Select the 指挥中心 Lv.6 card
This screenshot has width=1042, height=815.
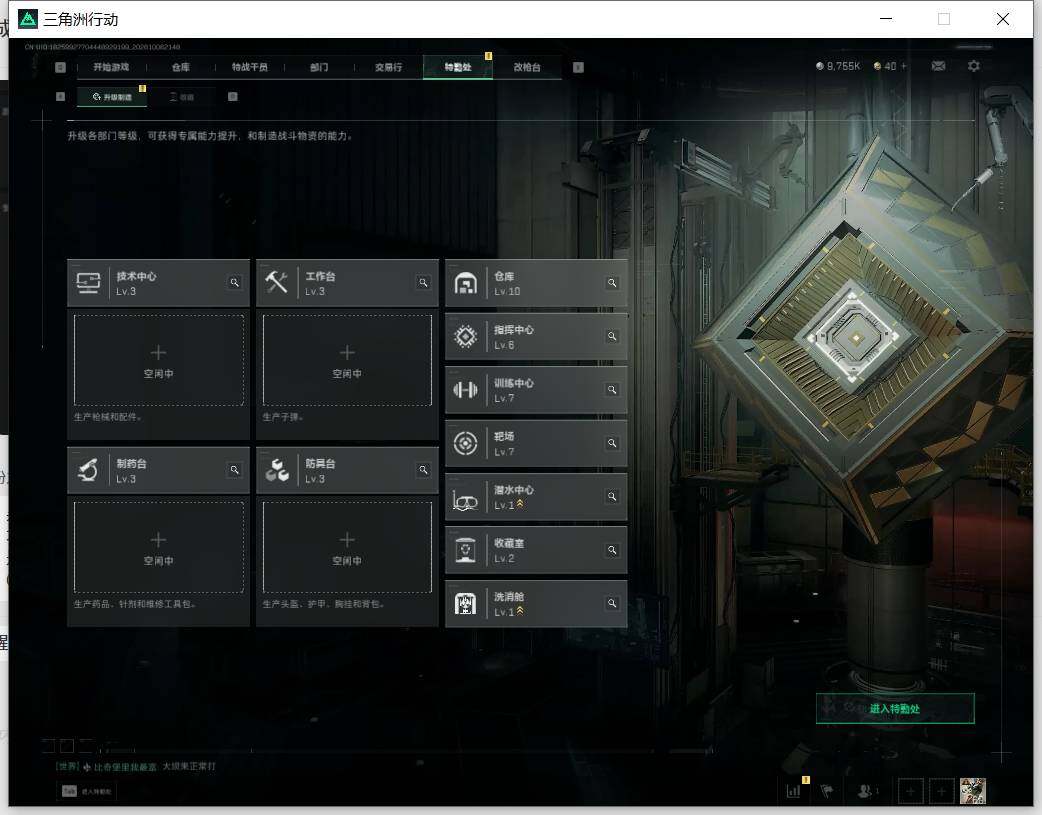(536, 337)
